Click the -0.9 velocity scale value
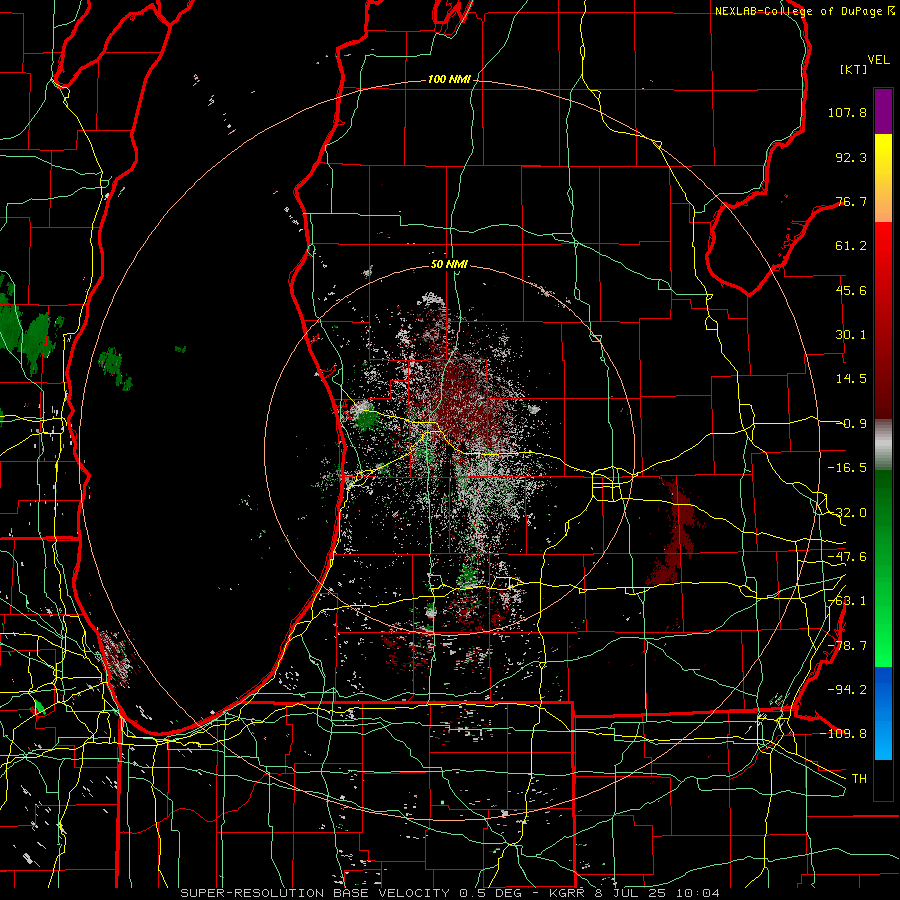The width and height of the screenshot is (900, 900). [851, 424]
